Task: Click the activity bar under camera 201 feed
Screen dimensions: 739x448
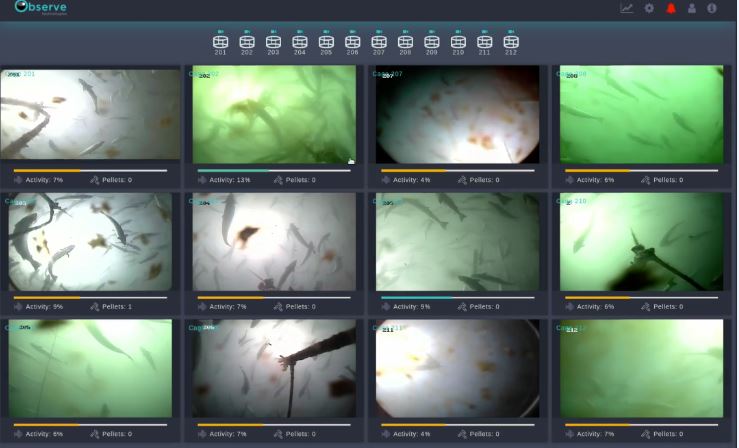Action: pyautogui.click(x=90, y=171)
